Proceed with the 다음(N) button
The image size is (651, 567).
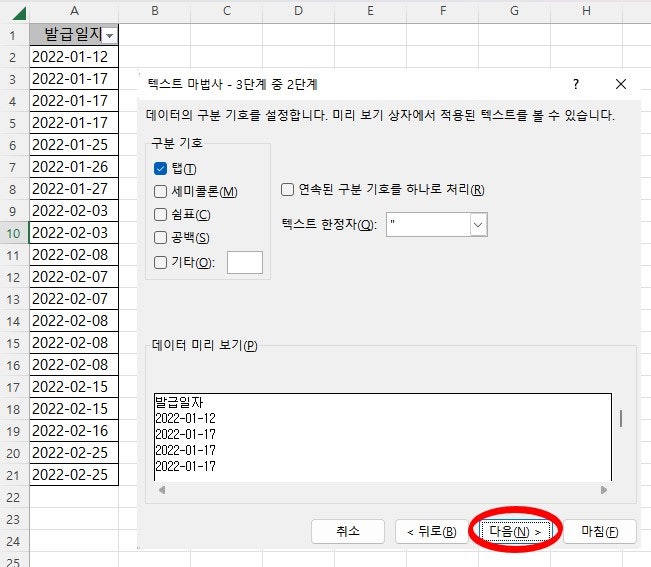coord(515,531)
